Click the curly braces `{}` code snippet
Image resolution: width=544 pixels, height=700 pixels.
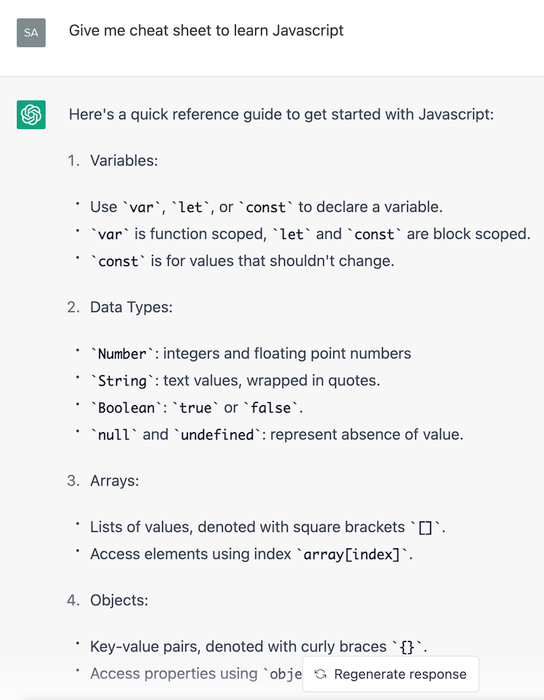coord(407,647)
